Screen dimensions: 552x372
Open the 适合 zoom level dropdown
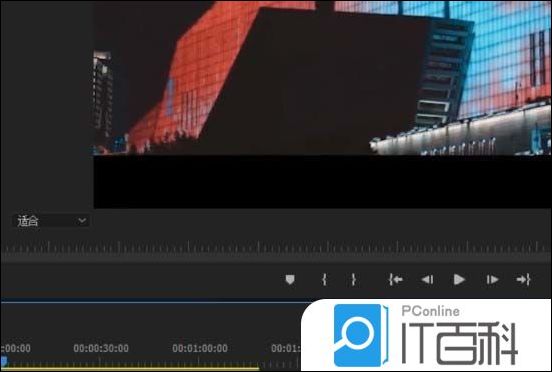coord(50,221)
